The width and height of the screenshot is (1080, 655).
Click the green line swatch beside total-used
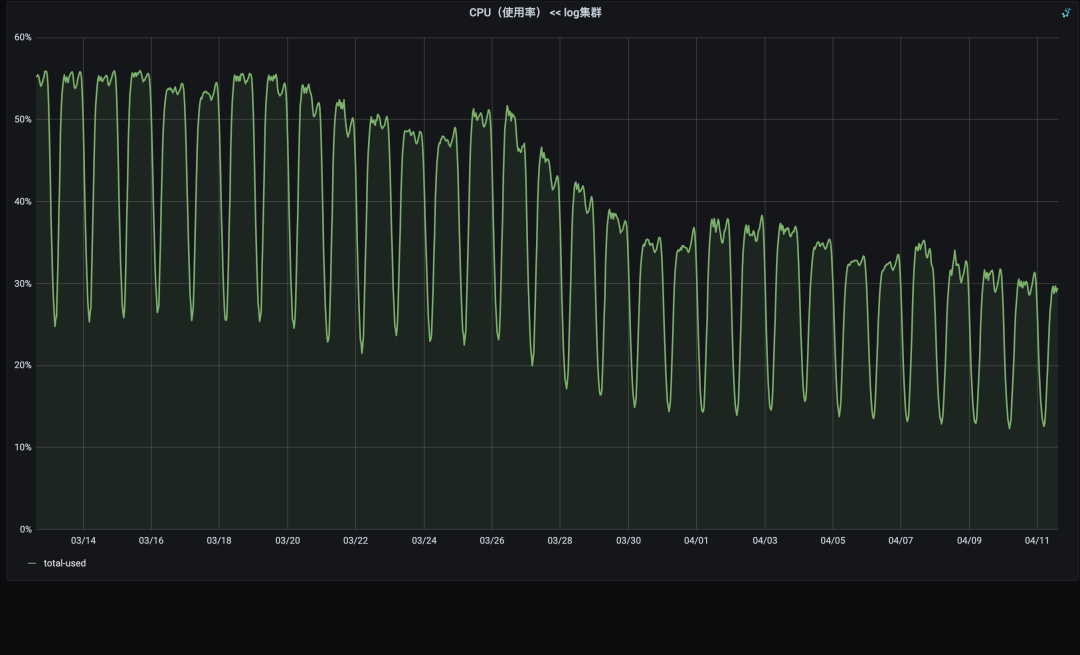click(x=32, y=563)
